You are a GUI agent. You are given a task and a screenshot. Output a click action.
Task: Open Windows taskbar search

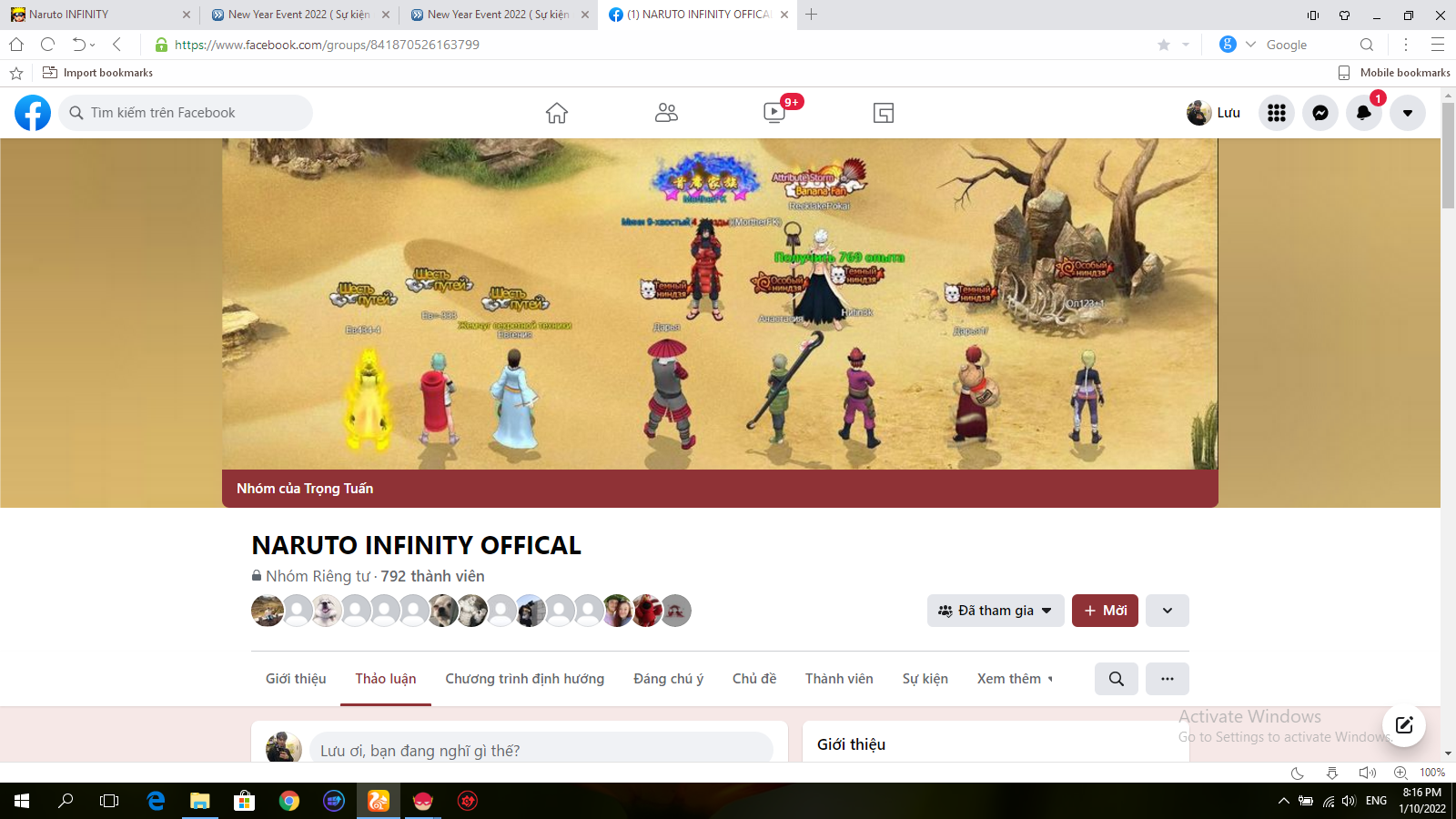click(x=66, y=801)
